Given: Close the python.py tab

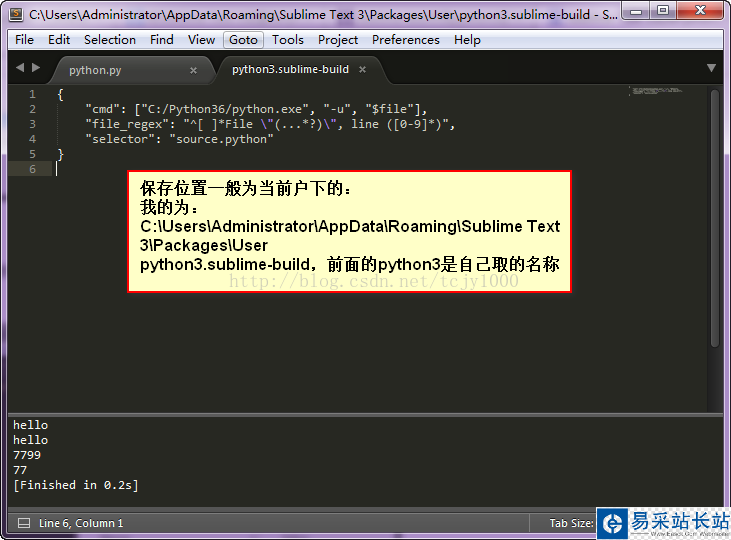Looking at the screenshot, I should [x=193, y=70].
